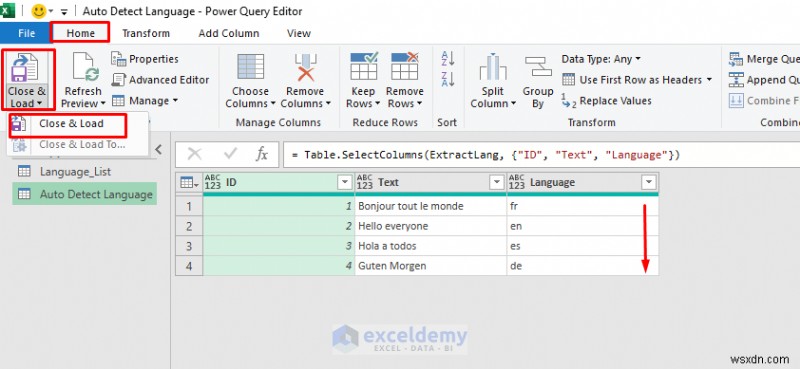The width and height of the screenshot is (800, 369).
Task: Click the table corner menu icon
Action: pyautogui.click(x=189, y=183)
